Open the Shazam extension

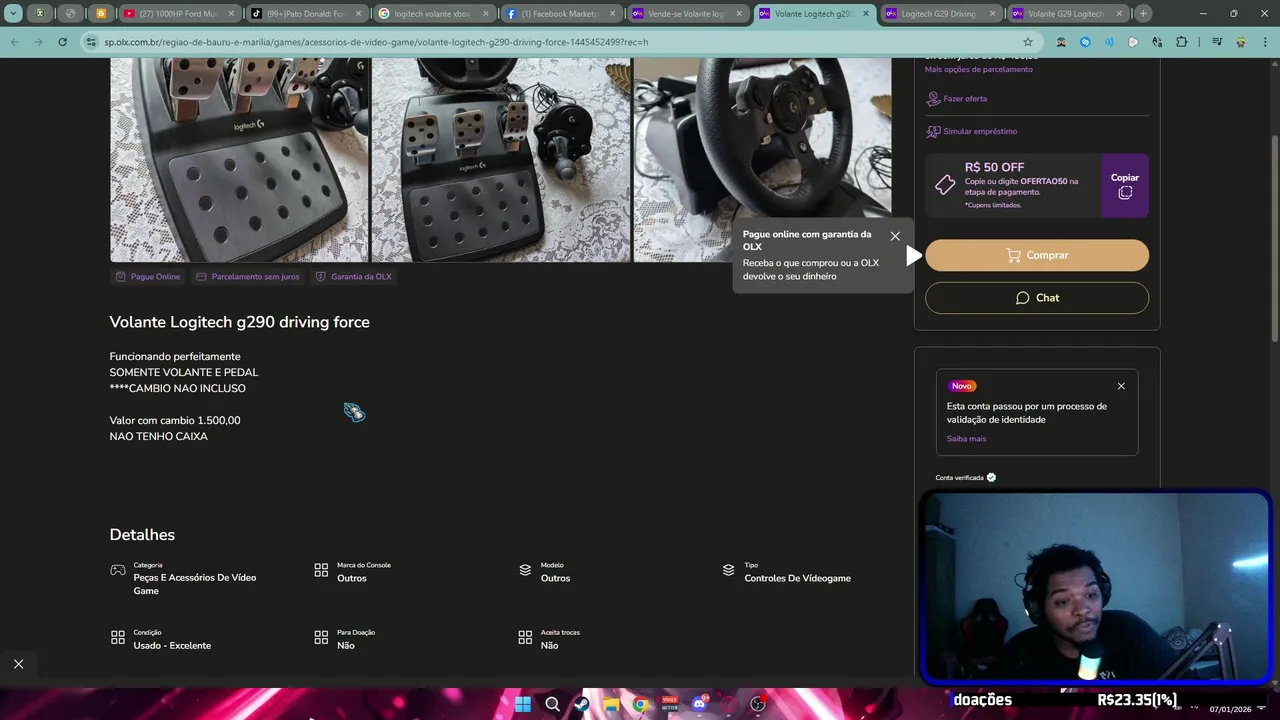click(1085, 42)
